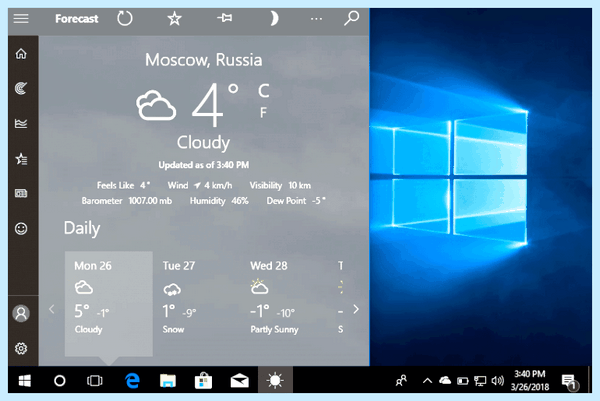
Task: Open the user account sidebar icon
Action: click(x=21, y=313)
